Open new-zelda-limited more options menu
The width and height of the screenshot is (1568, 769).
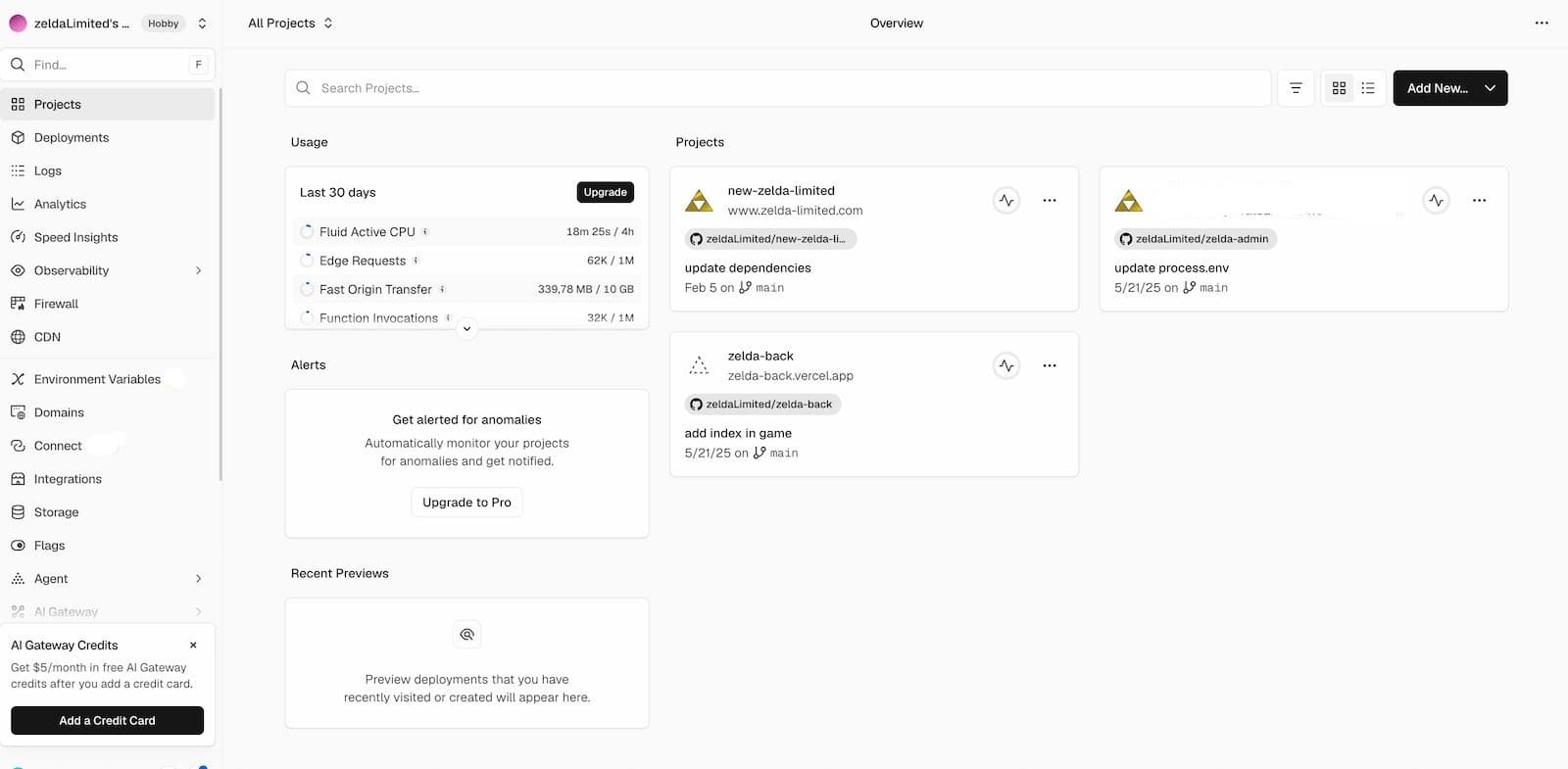click(x=1050, y=201)
